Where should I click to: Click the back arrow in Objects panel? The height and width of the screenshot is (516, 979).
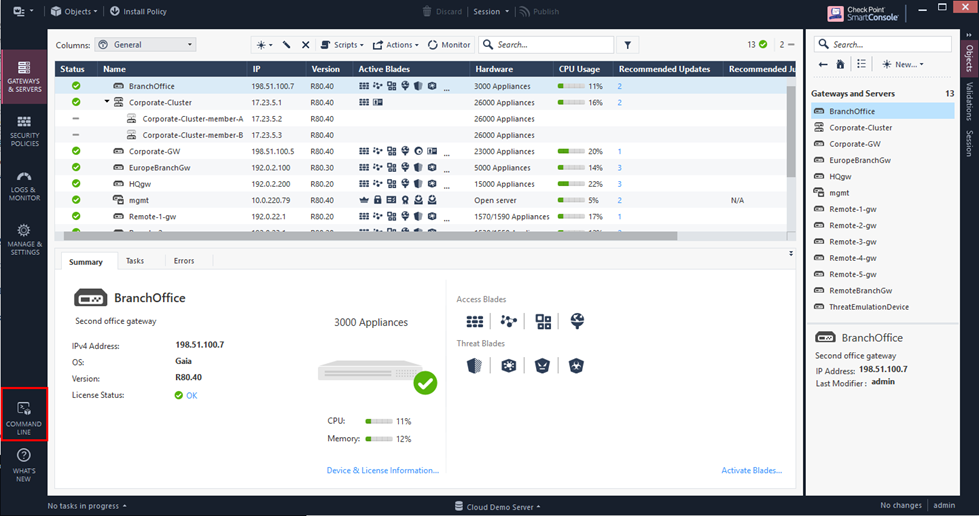(x=823, y=64)
